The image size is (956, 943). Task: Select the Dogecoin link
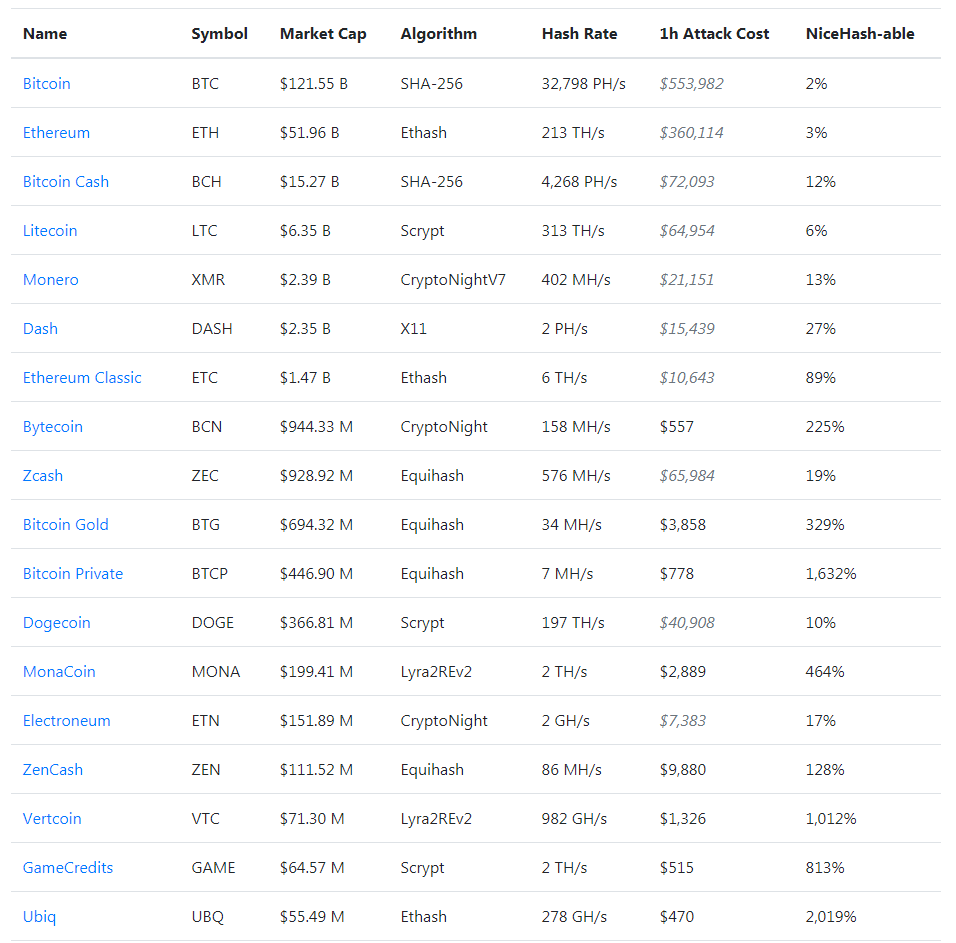57,623
